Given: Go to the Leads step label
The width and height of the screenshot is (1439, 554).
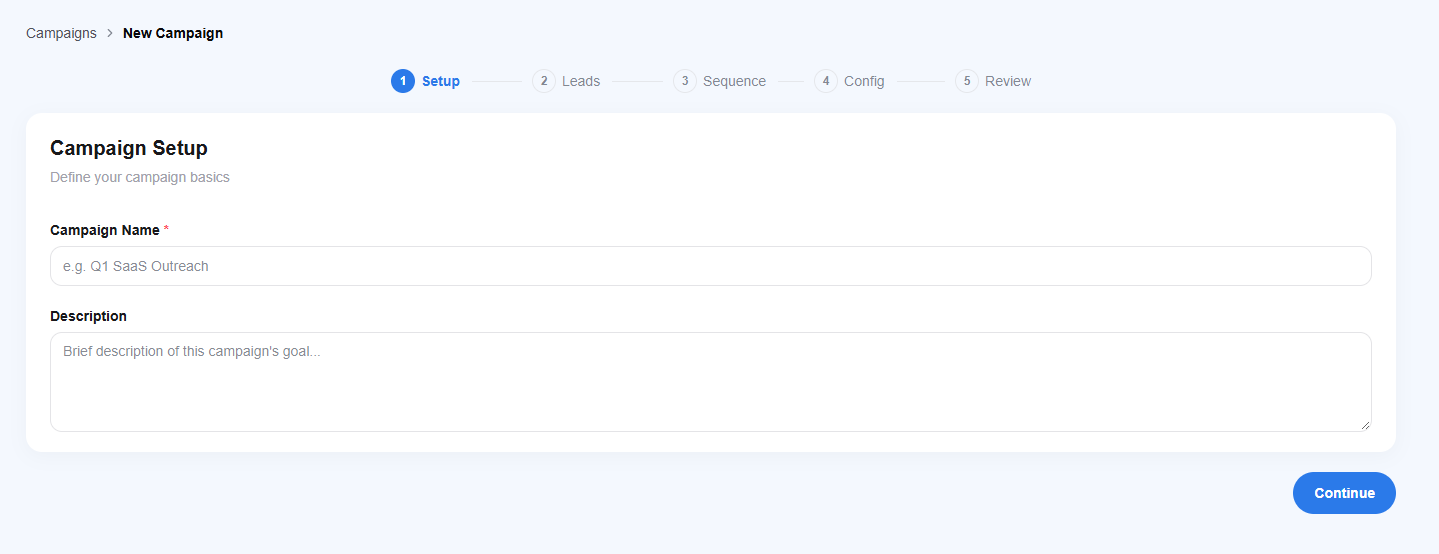Looking at the screenshot, I should (x=581, y=81).
